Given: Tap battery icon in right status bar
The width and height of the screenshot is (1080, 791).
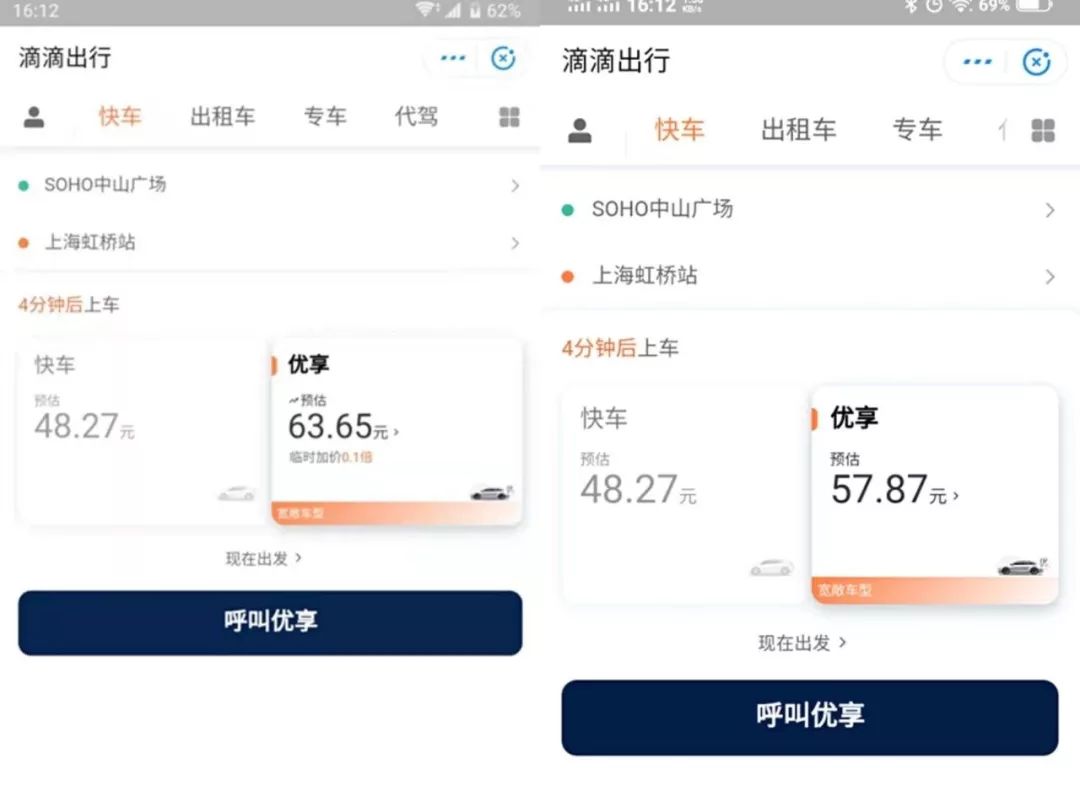Looking at the screenshot, I should pos(1034,6).
